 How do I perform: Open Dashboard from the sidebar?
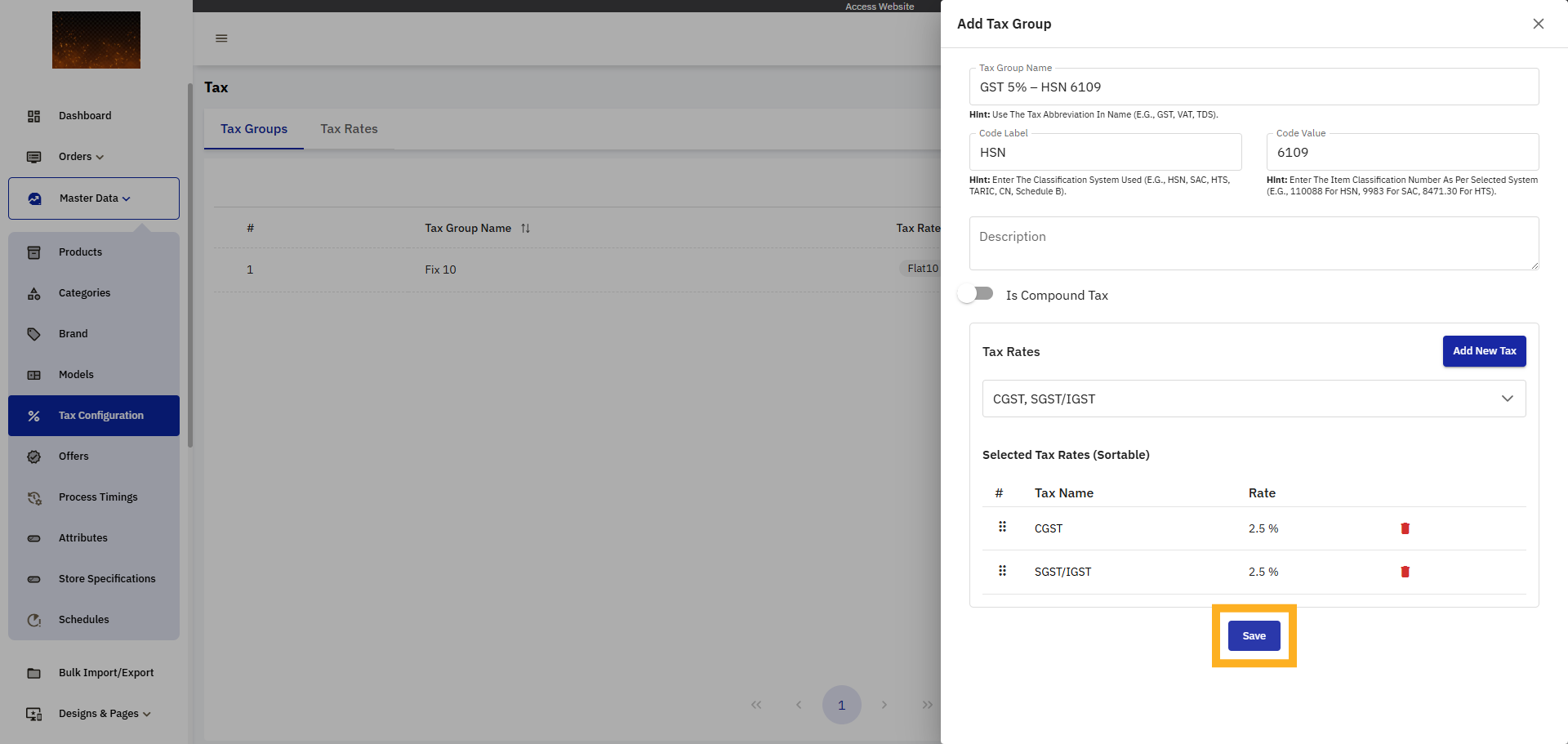tap(85, 116)
